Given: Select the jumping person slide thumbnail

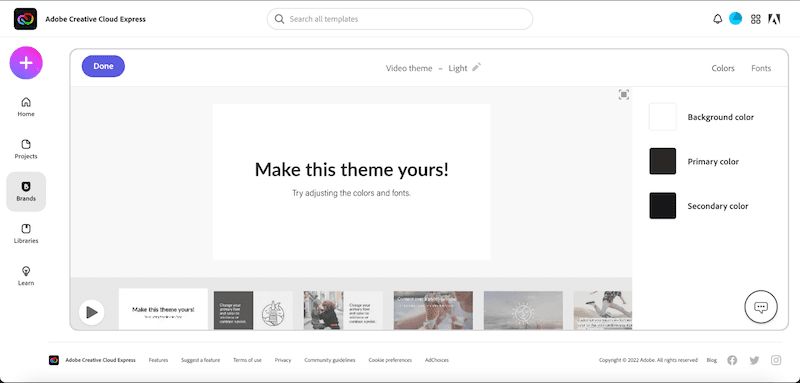Looking at the screenshot, I should pos(603,310).
